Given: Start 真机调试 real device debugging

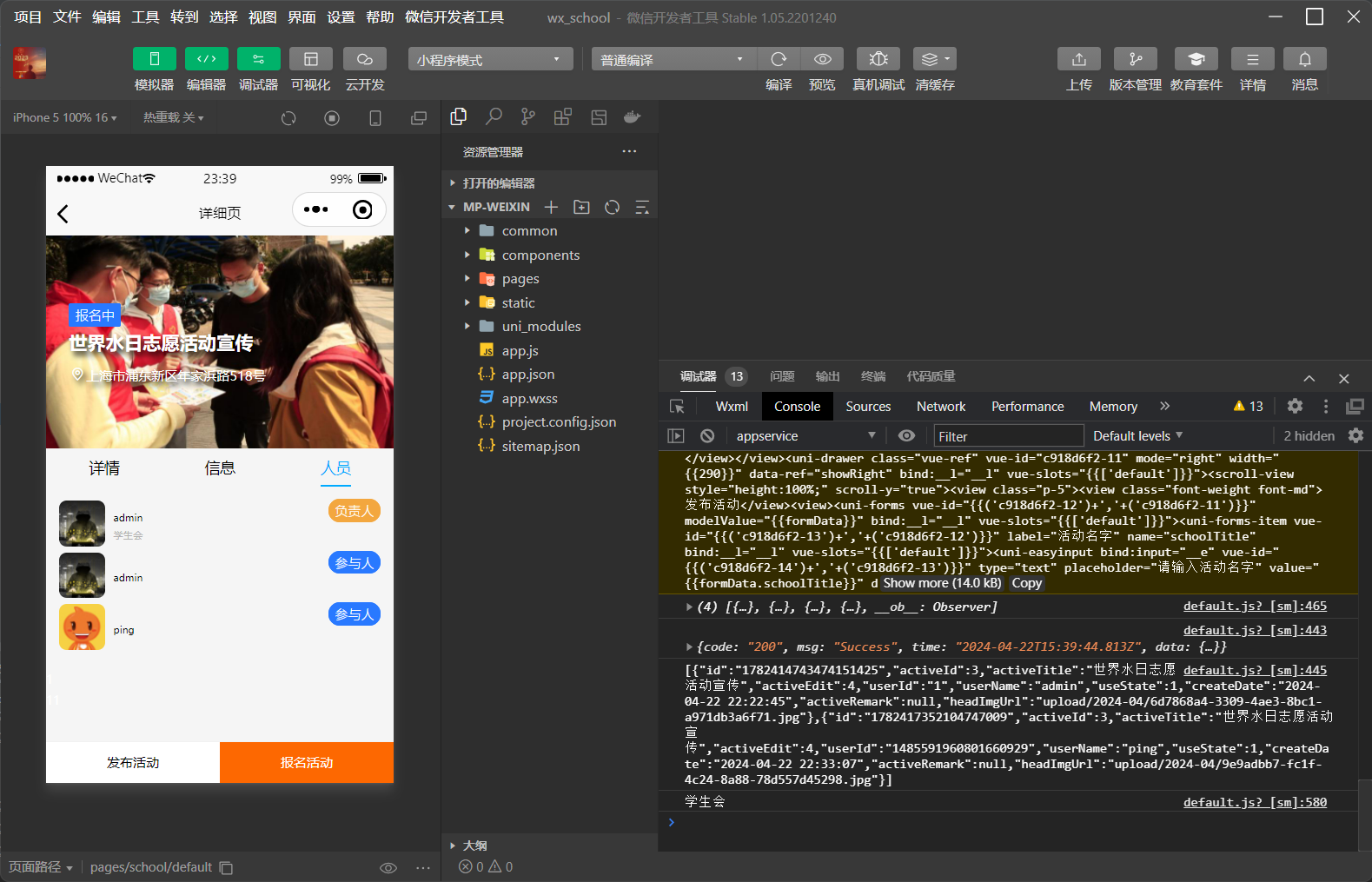Looking at the screenshot, I should click(878, 58).
